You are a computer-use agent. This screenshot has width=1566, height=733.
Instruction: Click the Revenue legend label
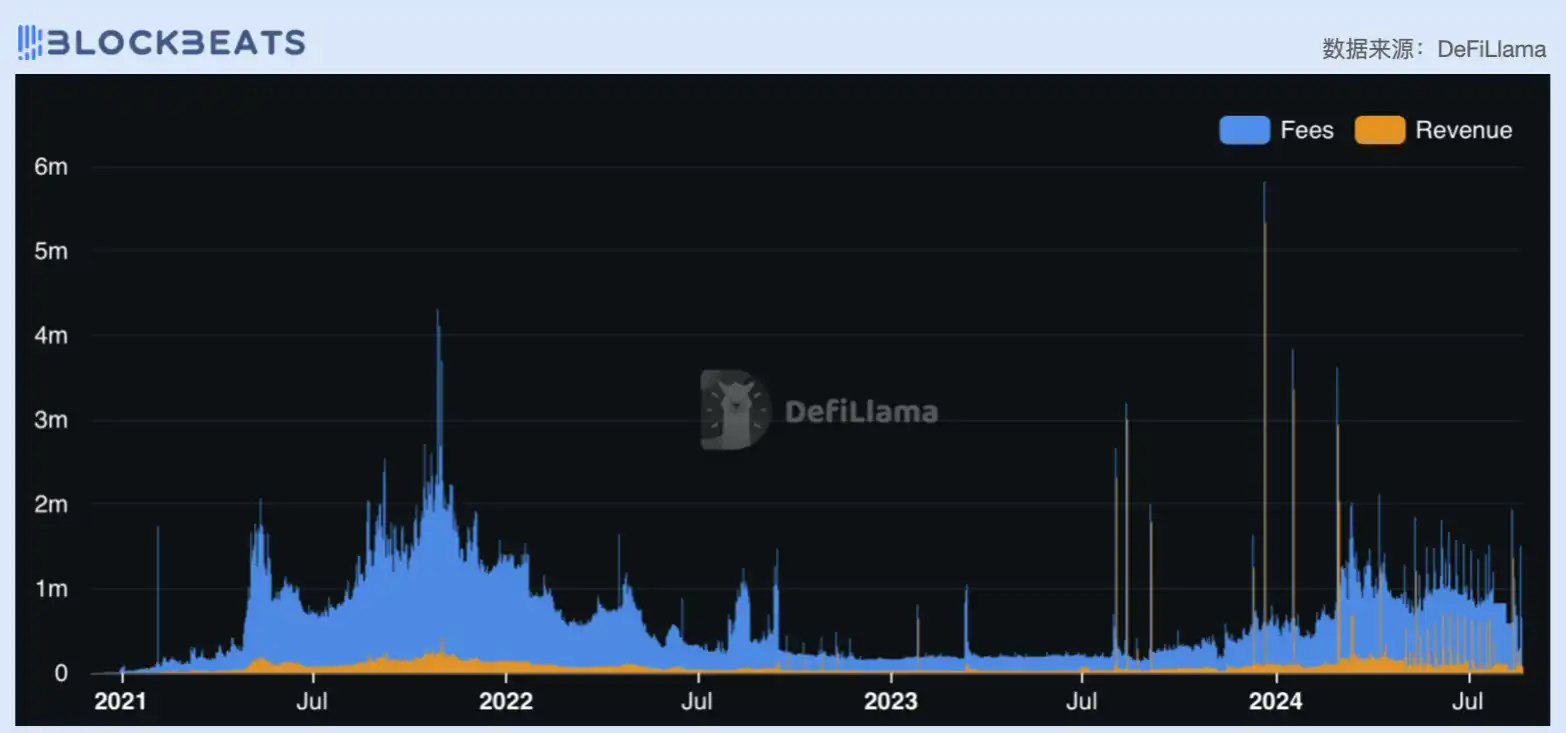coord(1463,130)
